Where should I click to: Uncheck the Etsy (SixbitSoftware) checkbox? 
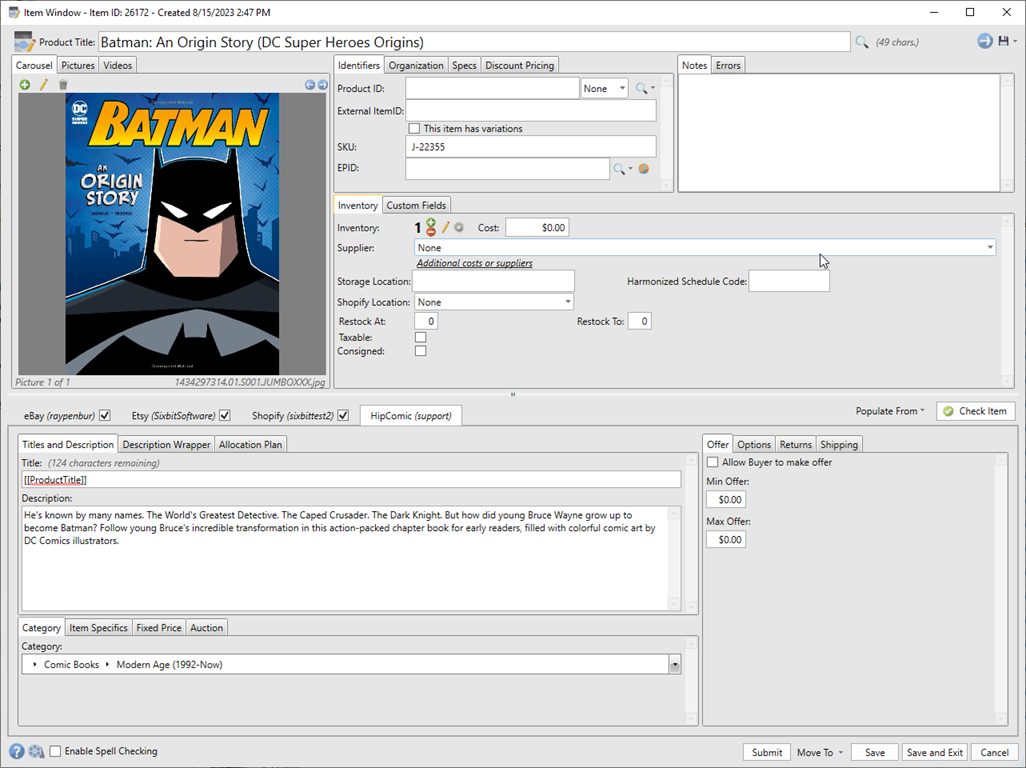click(225, 415)
